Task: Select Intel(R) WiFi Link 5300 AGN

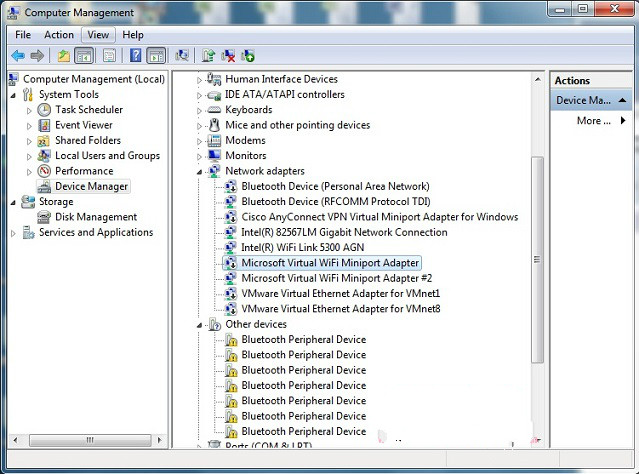Action: click(303, 247)
